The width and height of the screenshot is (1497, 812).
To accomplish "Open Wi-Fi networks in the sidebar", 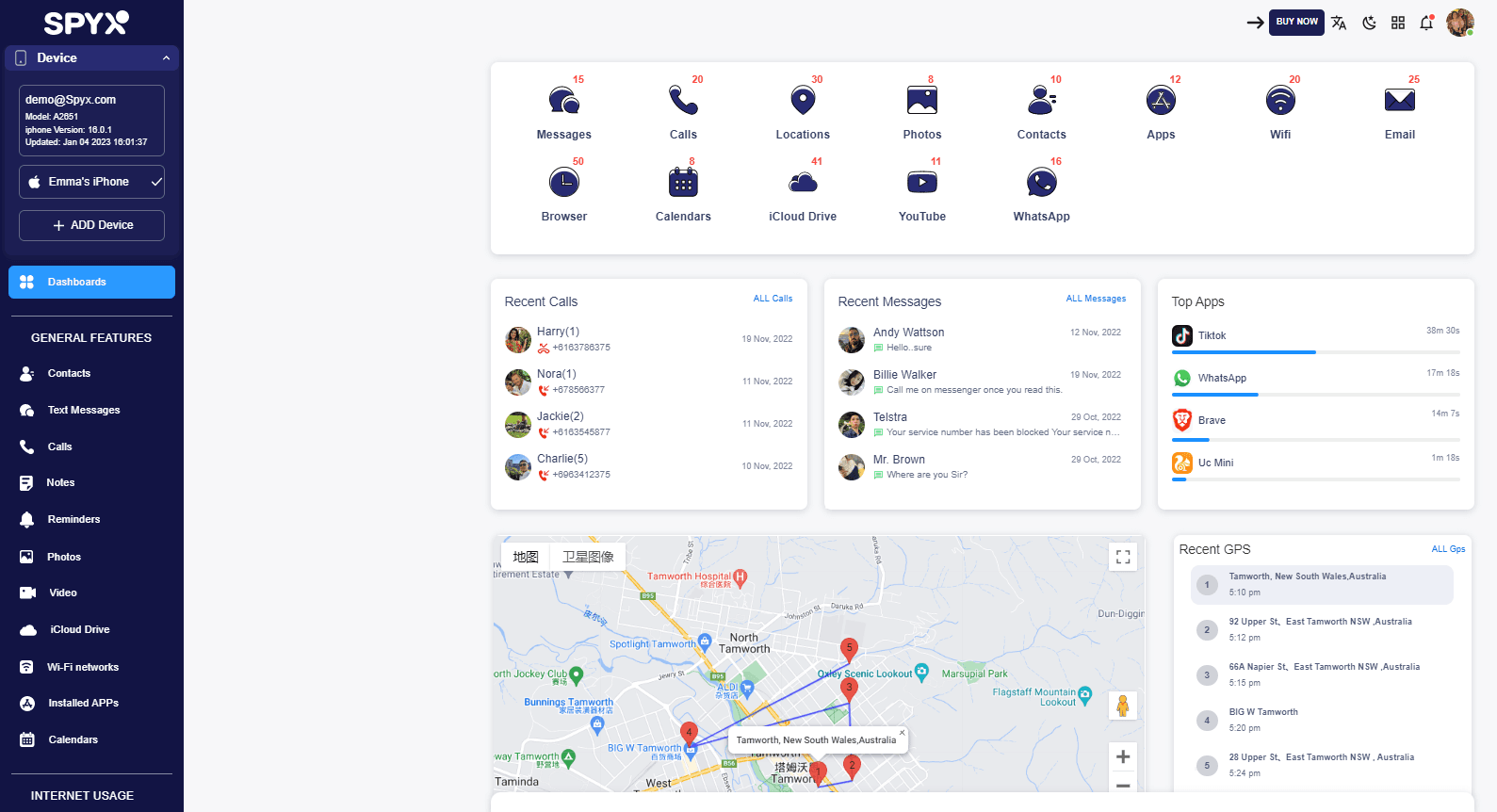I will tap(69, 667).
